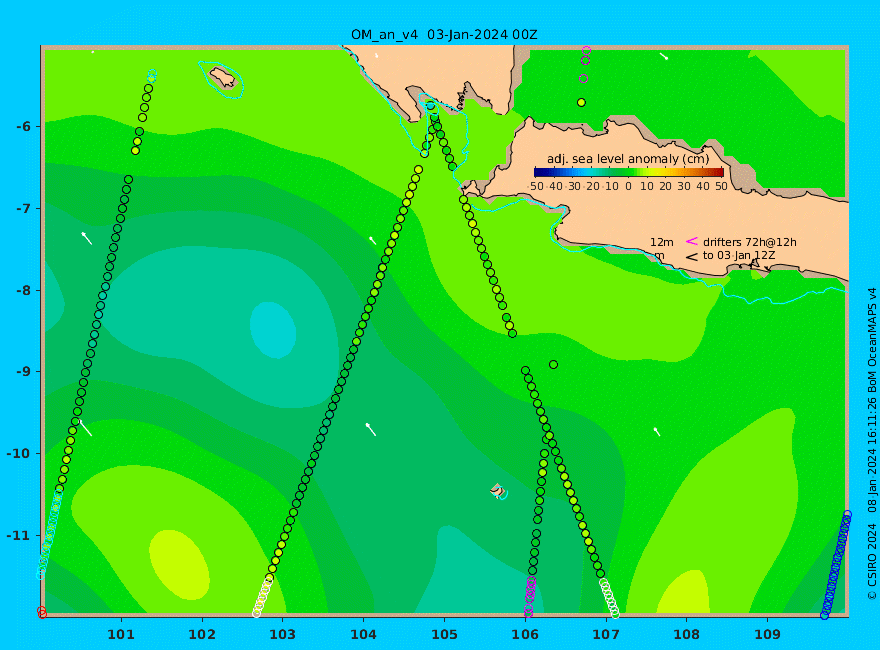
Task: Click the '103' longitude axis label
Action: (282, 635)
